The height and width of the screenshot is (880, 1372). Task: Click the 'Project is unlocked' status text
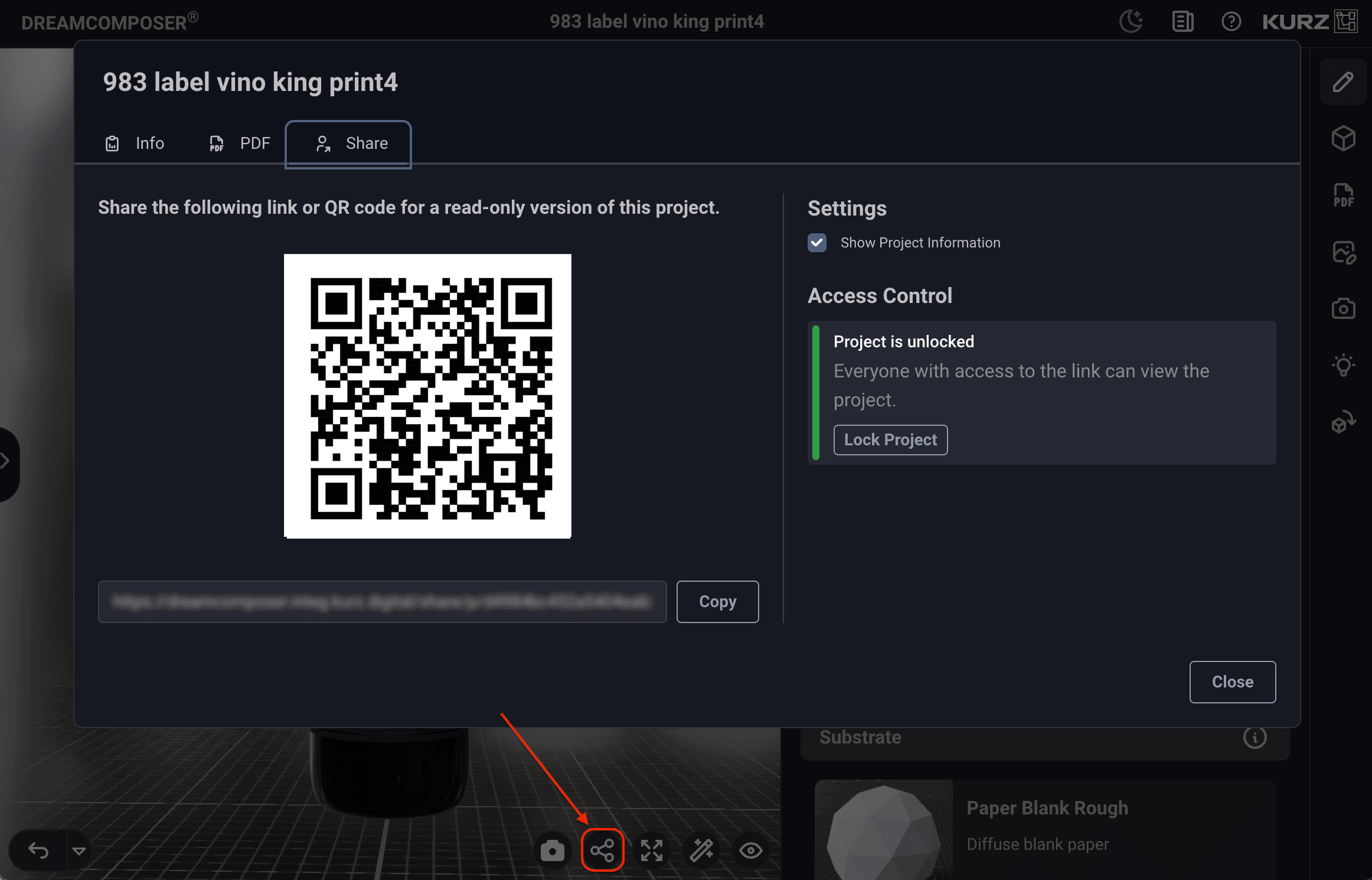pyautogui.click(x=903, y=342)
